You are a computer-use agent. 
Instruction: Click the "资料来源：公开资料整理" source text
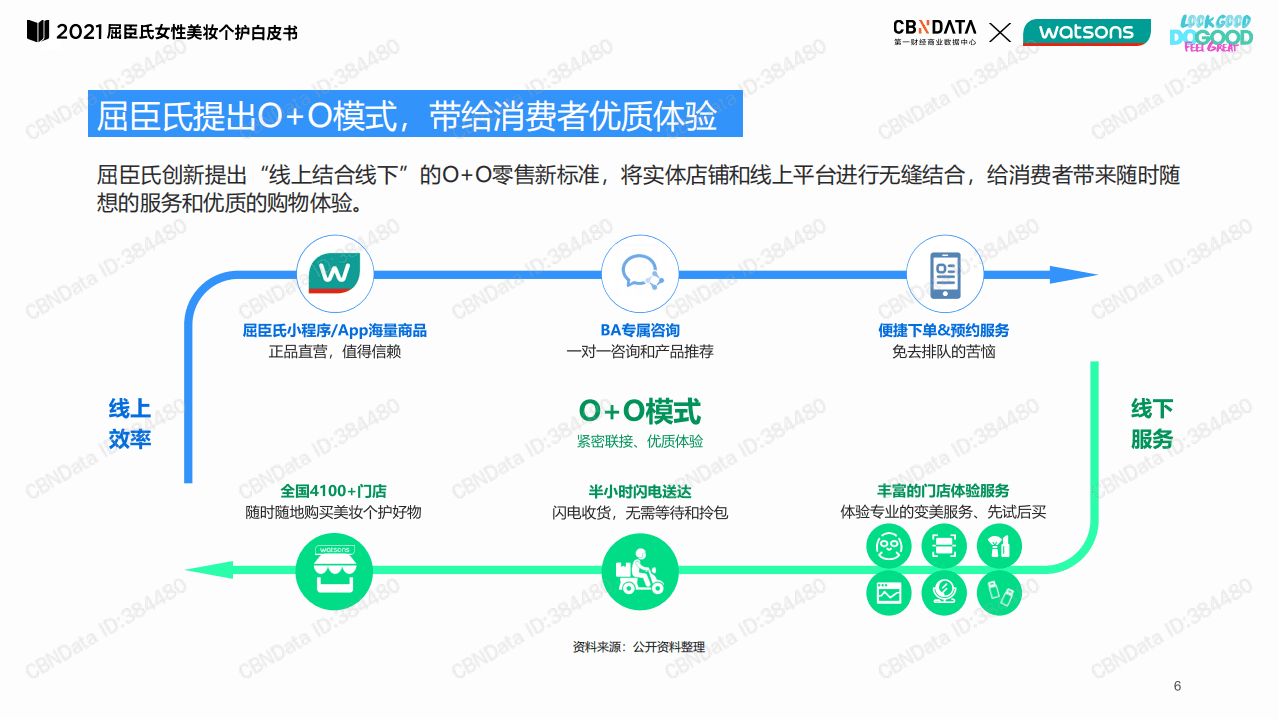[639, 647]
